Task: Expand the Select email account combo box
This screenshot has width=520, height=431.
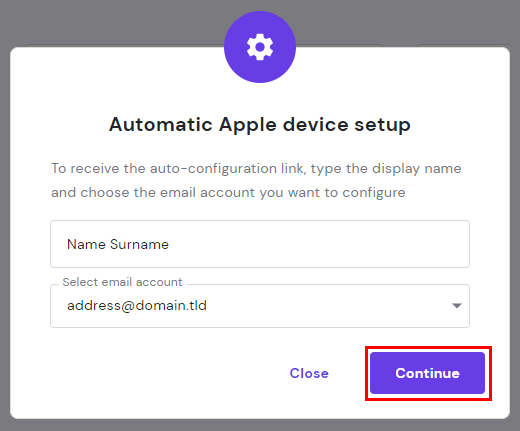Action: 260,306
